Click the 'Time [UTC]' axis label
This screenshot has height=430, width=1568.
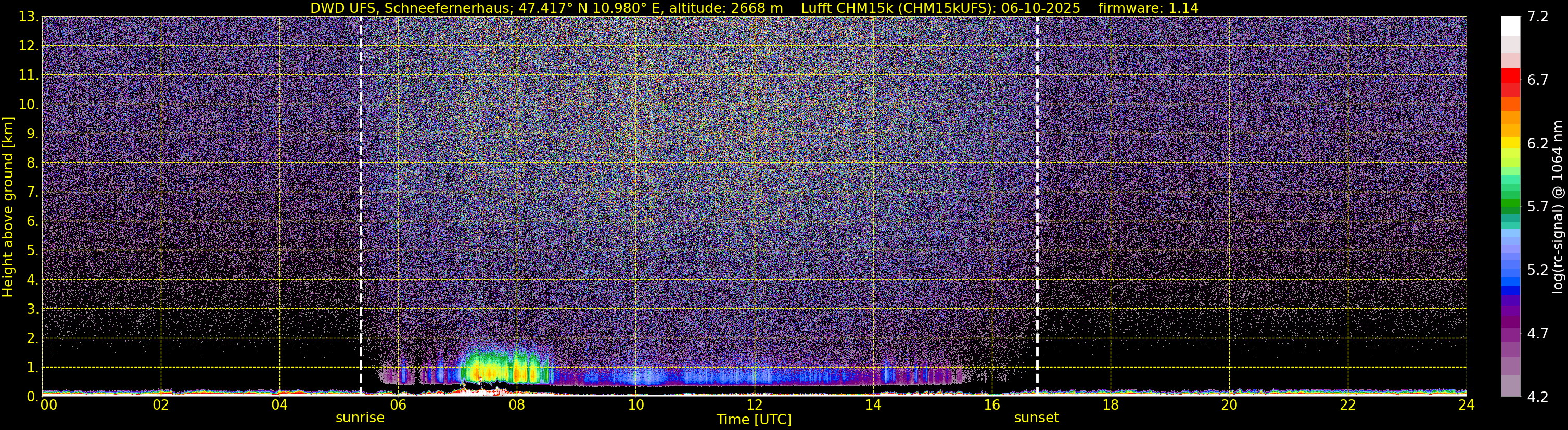pos(754,420)
